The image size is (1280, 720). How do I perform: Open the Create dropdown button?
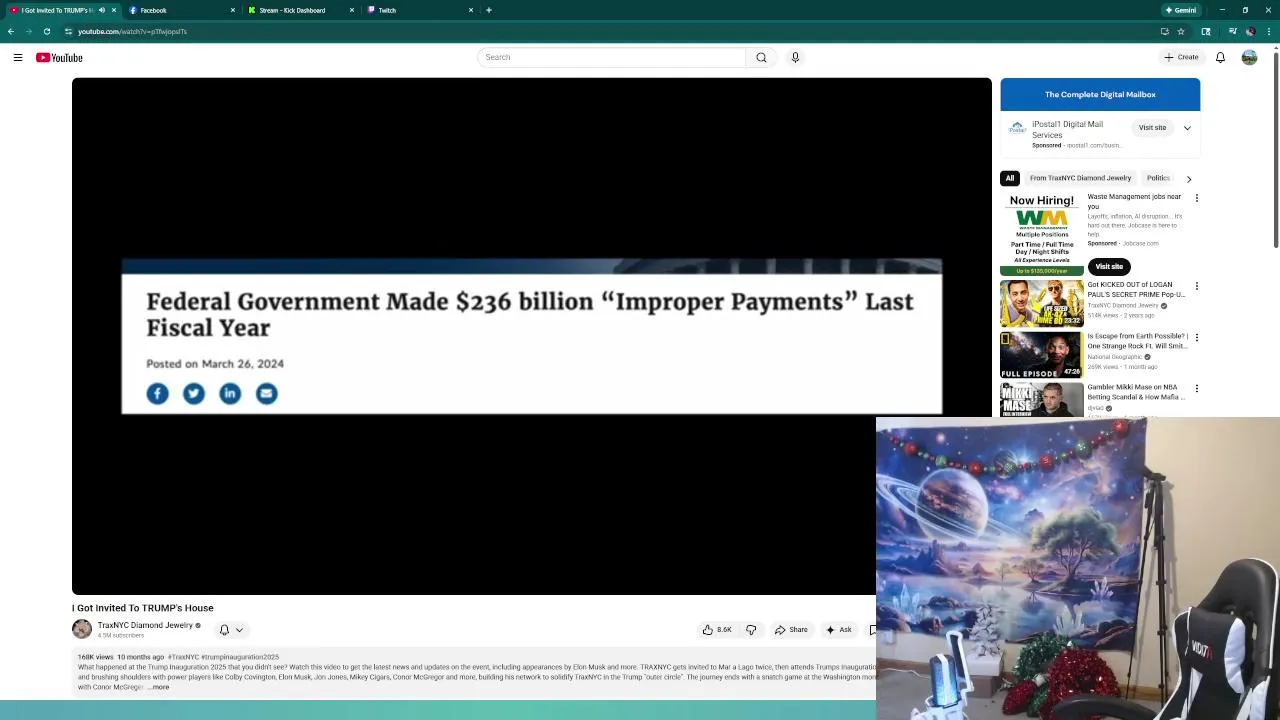coord(1181,57)
